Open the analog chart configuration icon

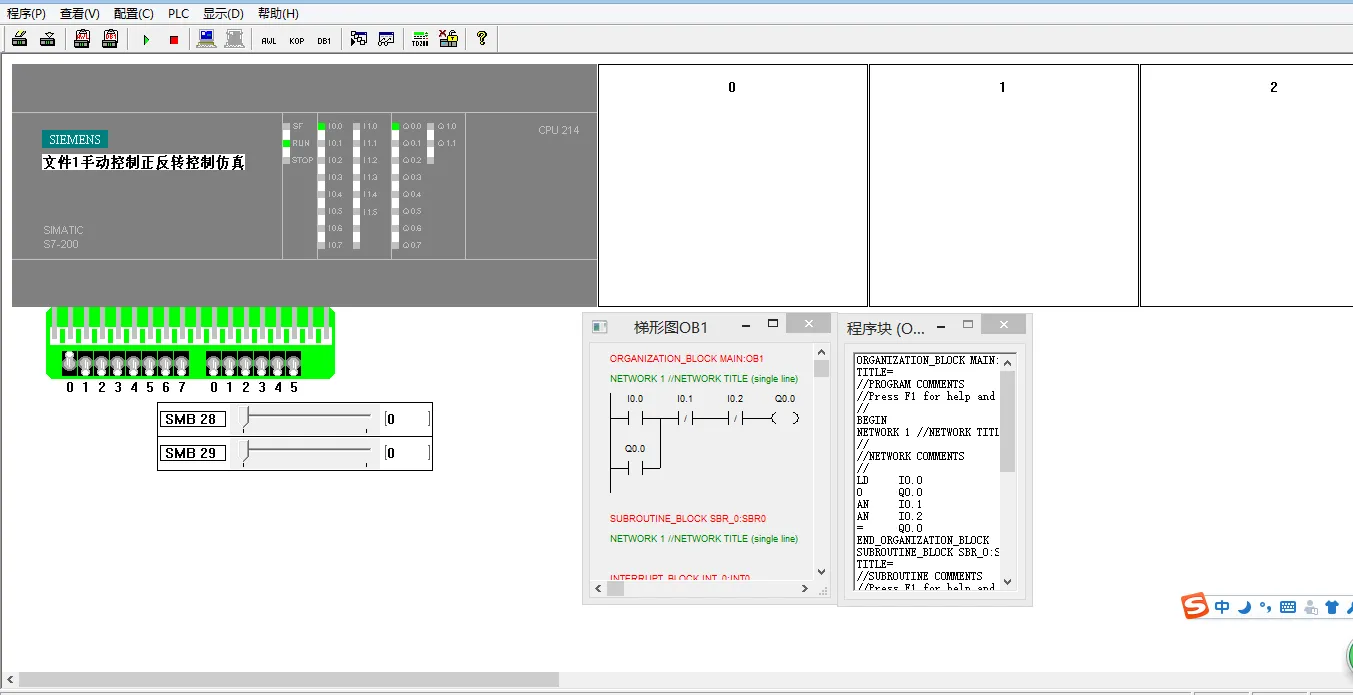coord(386,39)
